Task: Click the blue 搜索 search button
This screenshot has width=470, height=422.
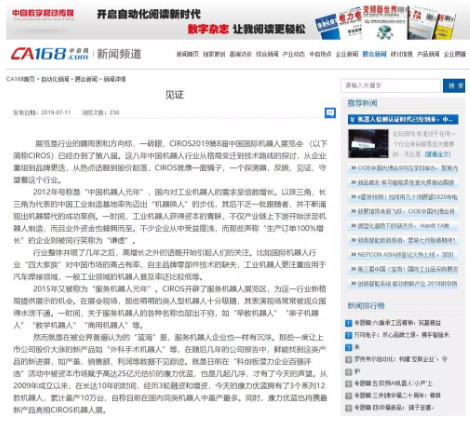Action: [x=454, y=86]
